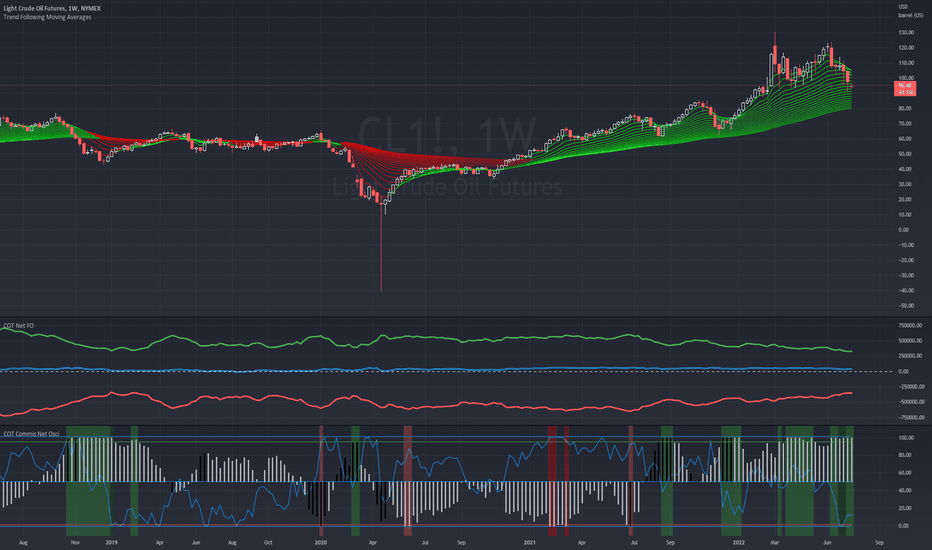The width and height of the screenshot is (932, 550).
Task: Click the 50.00 price axis label
Action: (904, 154)
